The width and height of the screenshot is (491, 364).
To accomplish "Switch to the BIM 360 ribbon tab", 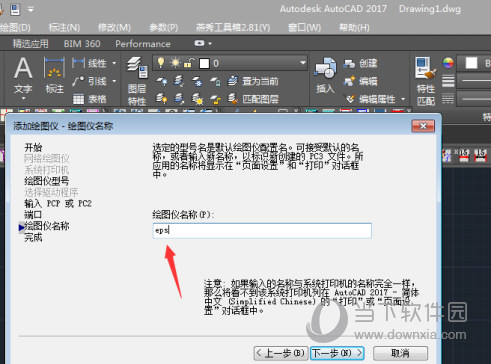I will click(x=82, y=44).
